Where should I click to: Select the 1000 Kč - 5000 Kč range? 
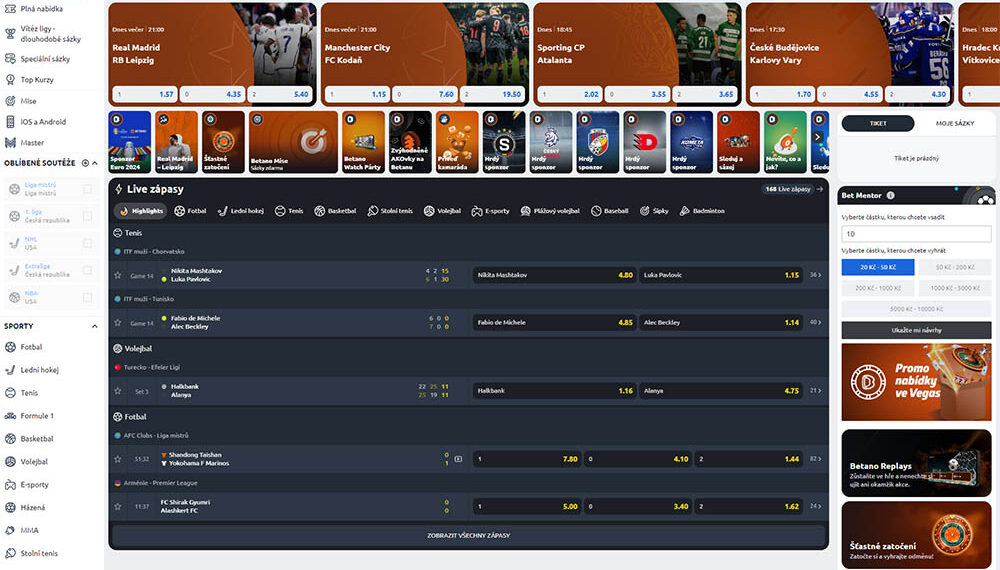955,288
